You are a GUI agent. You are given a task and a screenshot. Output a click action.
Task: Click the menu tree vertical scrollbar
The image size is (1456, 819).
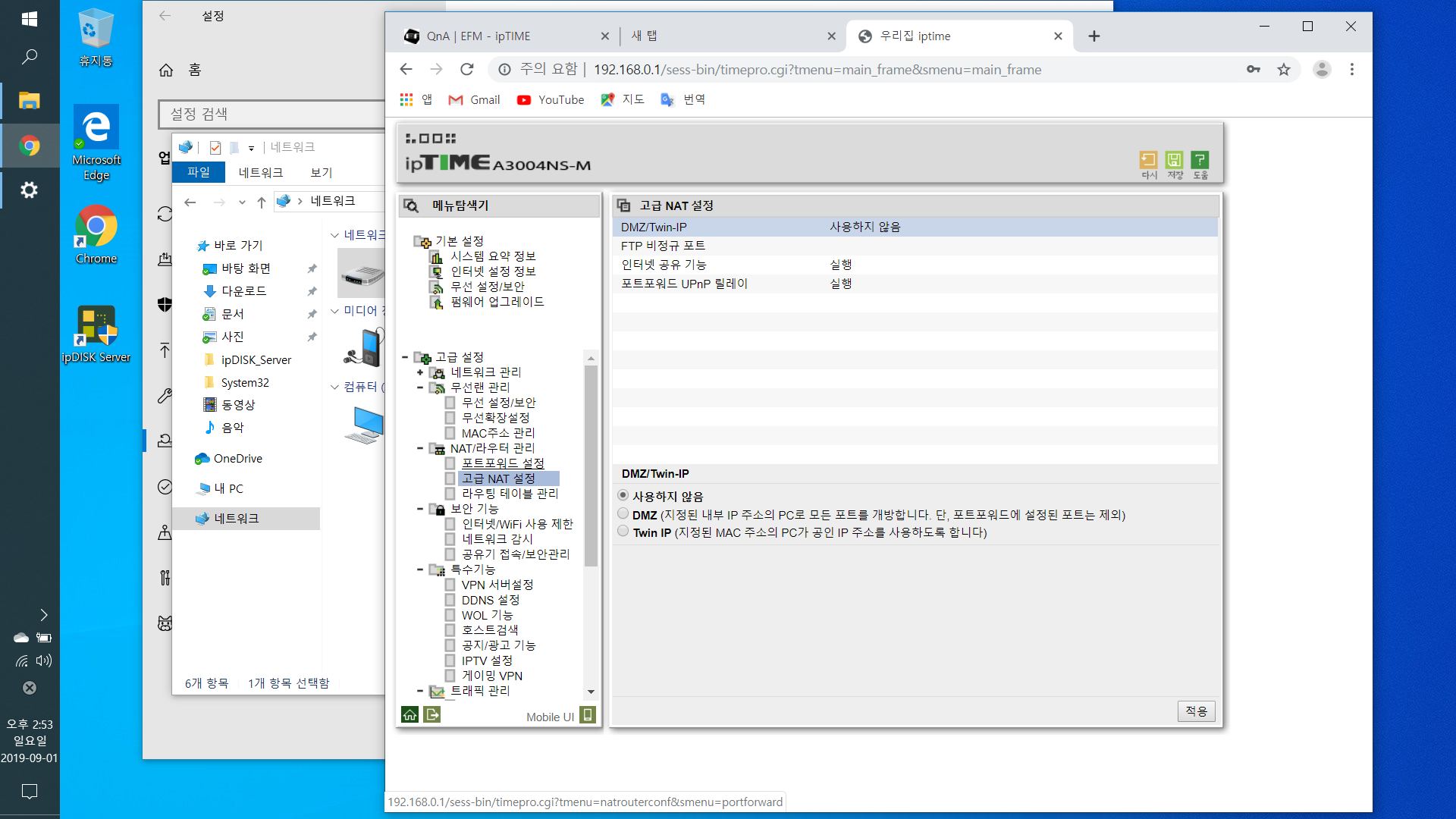point(591,466)
